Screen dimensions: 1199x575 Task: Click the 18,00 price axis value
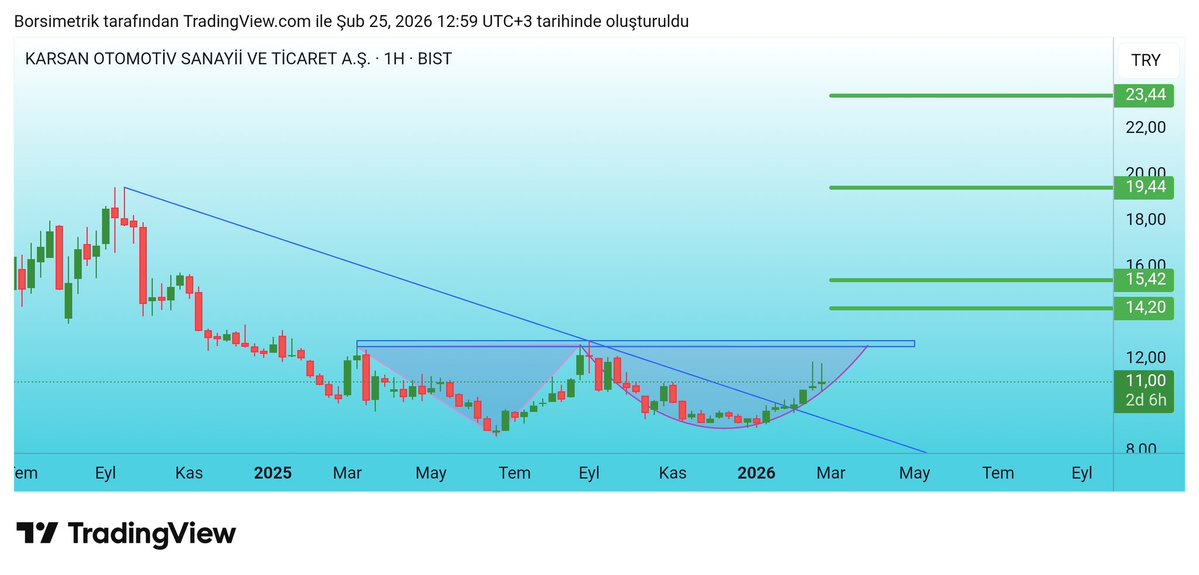[x=1145, y=219]
